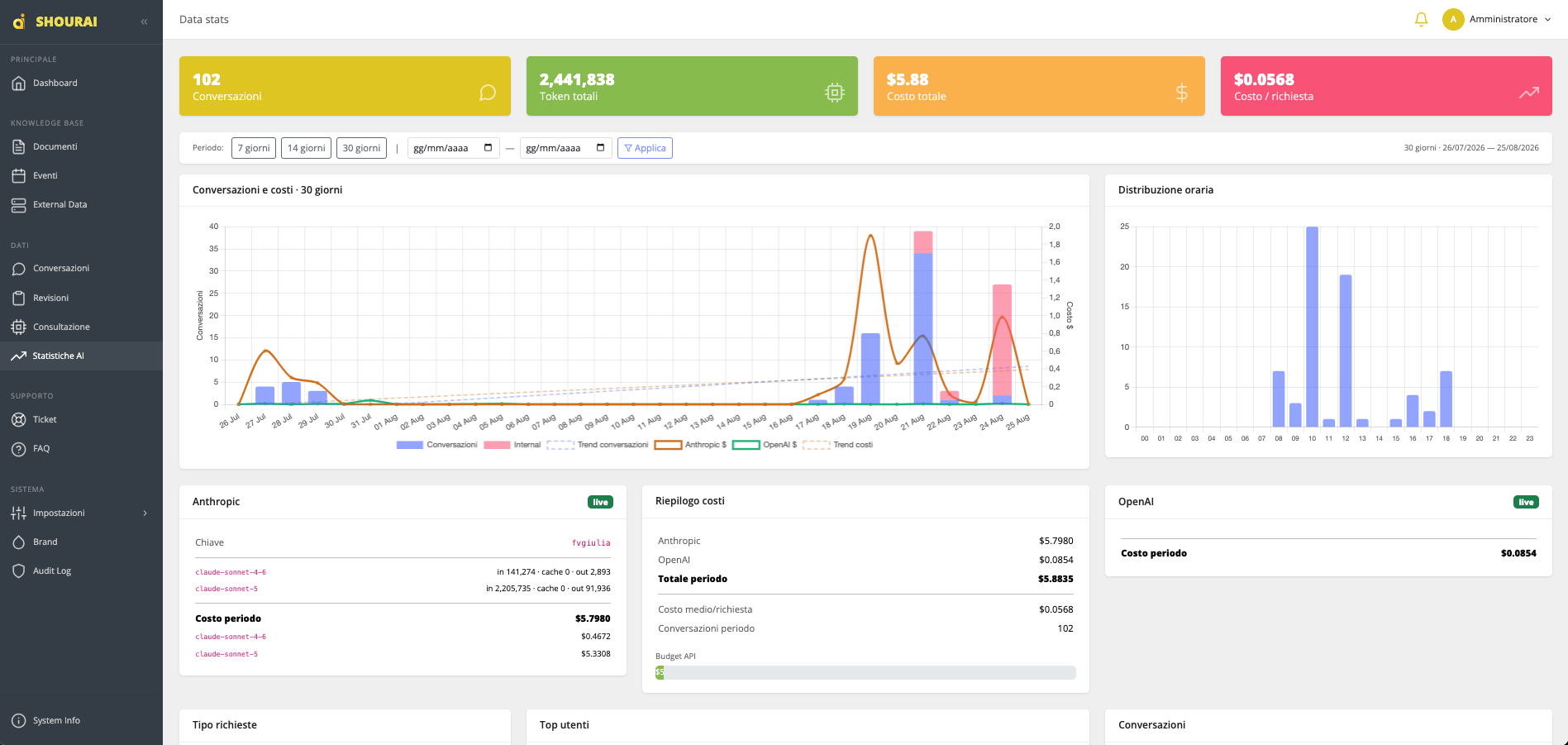Open notifications bell icon
Image resolution: width=1568 pixels, height=745 pixels.
pos(1421,19)
